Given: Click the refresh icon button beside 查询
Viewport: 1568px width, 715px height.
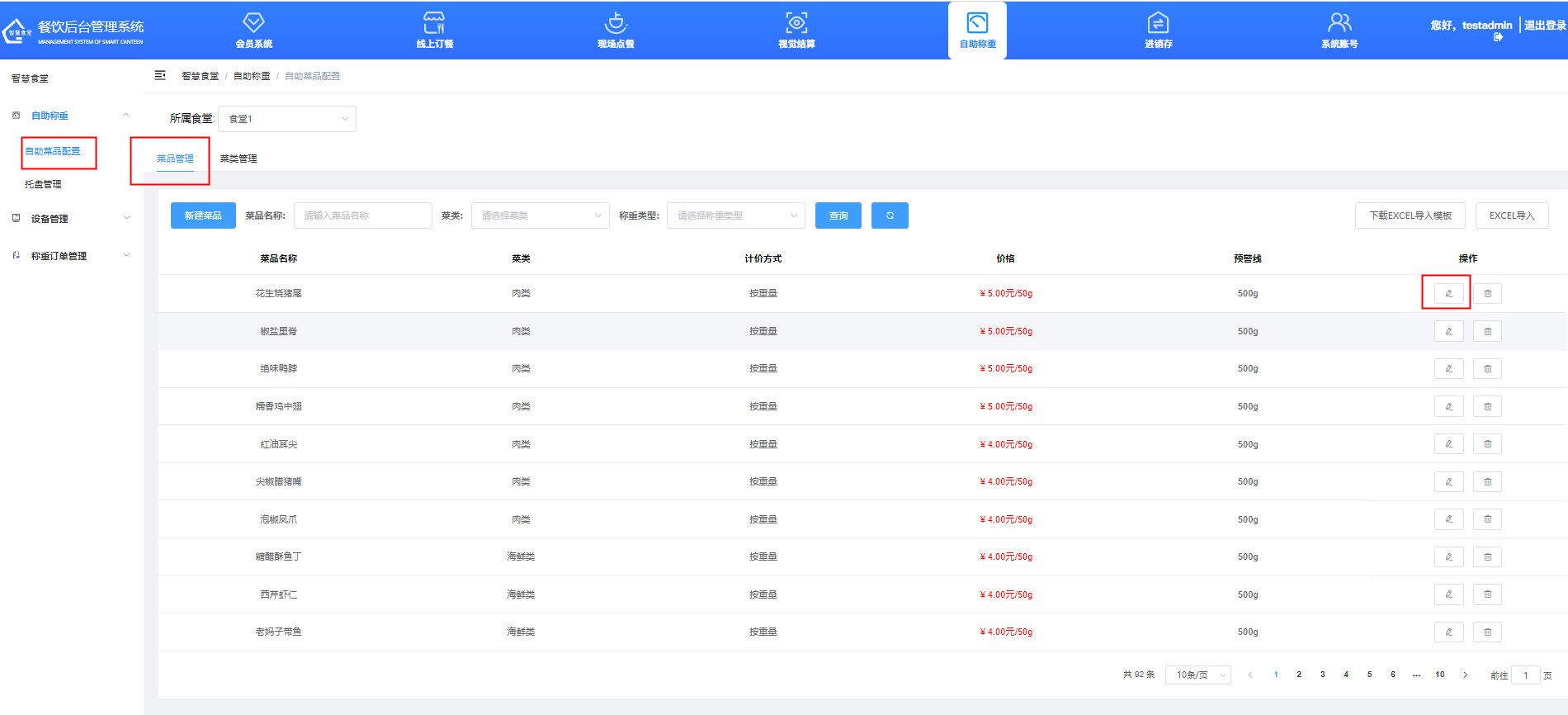Looking at the screenshot, I should [x=890, y=215].
